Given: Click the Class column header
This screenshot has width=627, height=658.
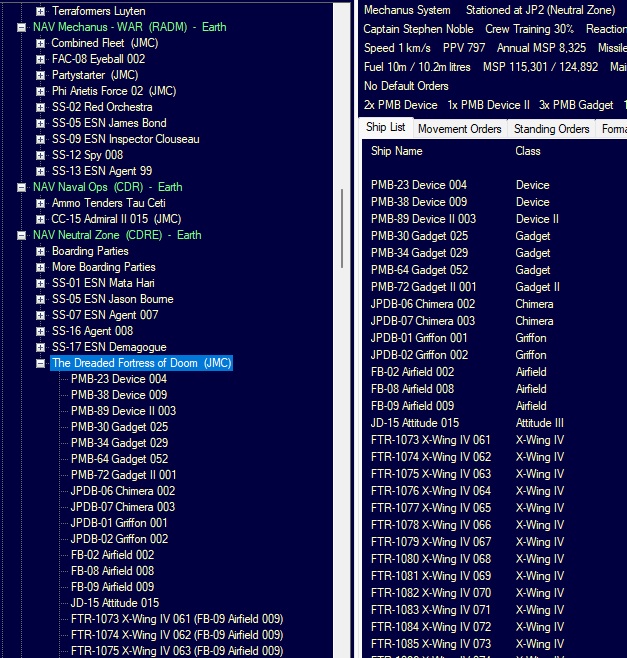Looking at the screenshot, I should [x=528, y=151].
